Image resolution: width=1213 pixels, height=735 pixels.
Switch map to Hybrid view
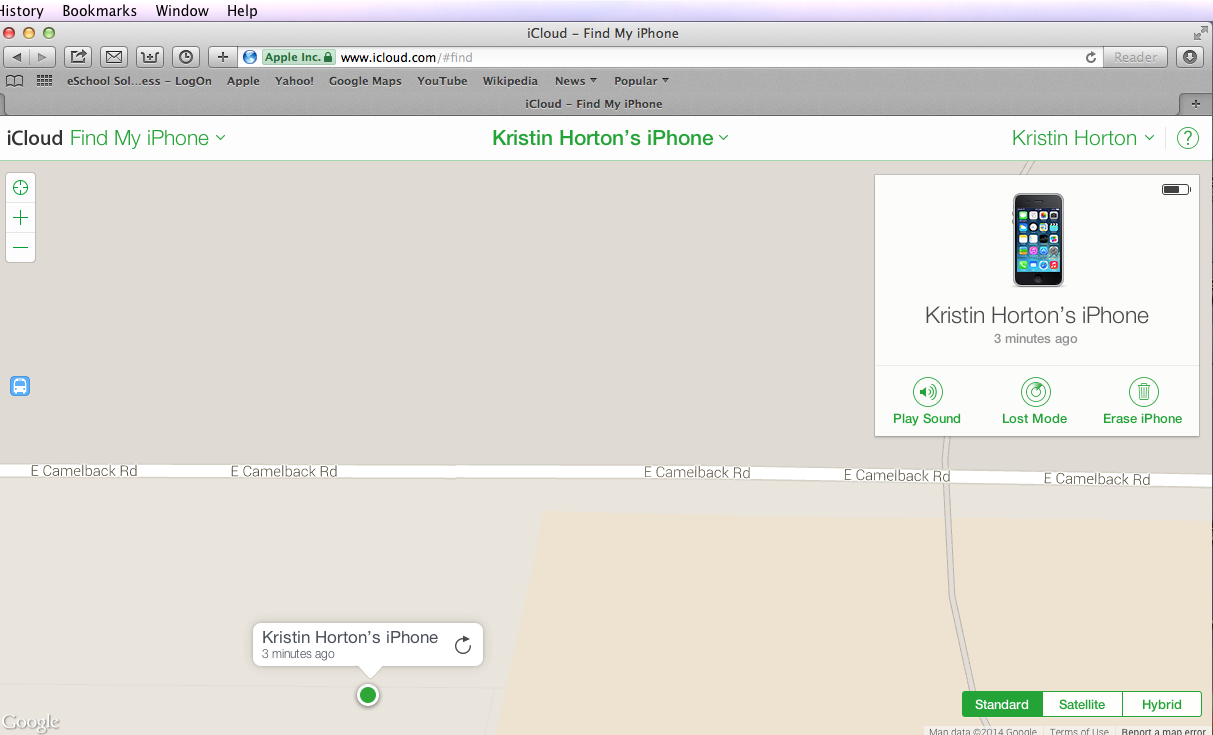(1162, 704)
